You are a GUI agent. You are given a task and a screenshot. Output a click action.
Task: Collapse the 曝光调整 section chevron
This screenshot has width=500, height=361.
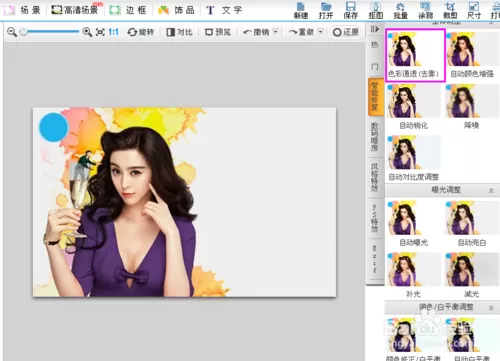click(491, 191)
